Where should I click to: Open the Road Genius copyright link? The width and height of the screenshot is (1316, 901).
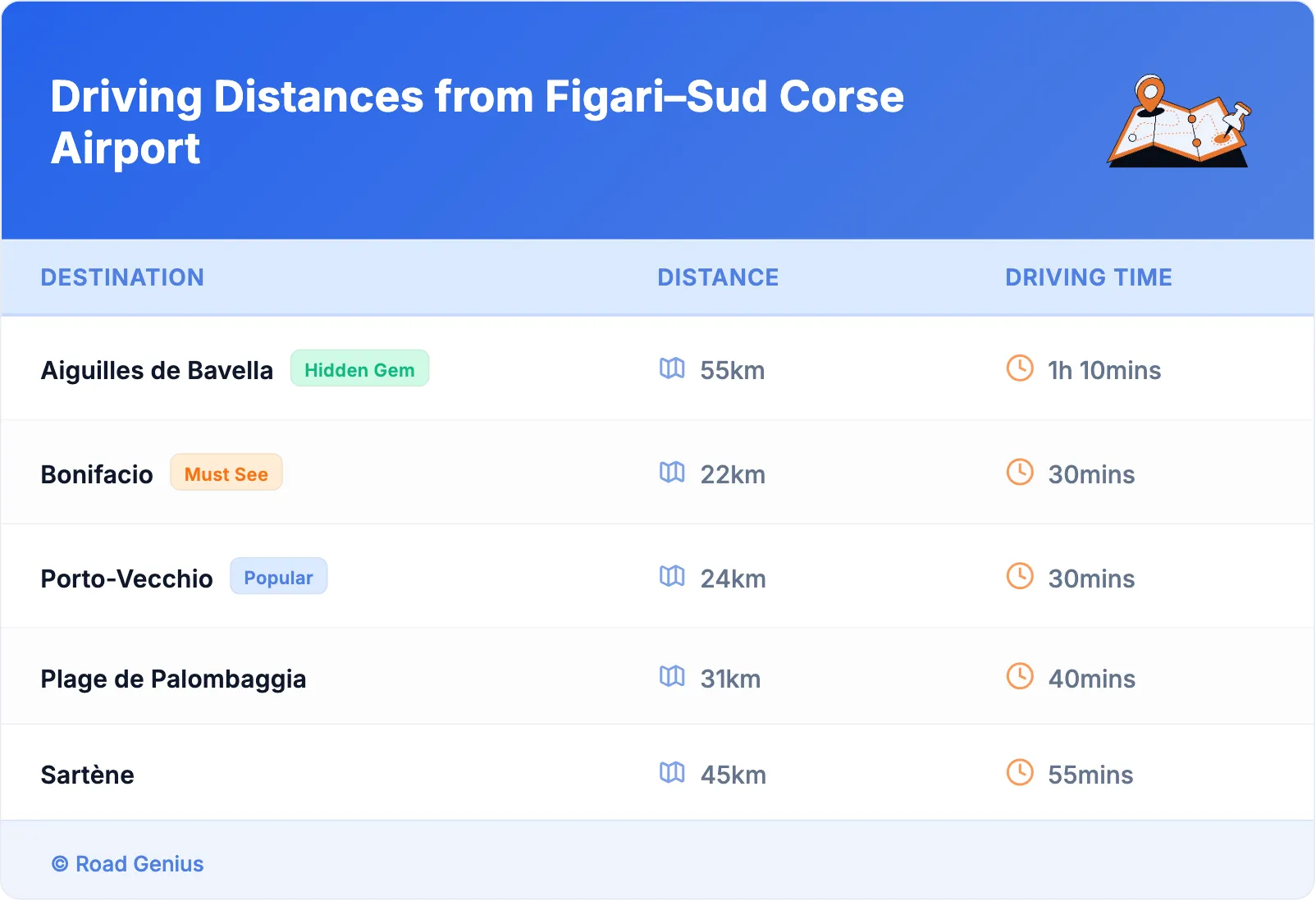[x=128, y=864]
